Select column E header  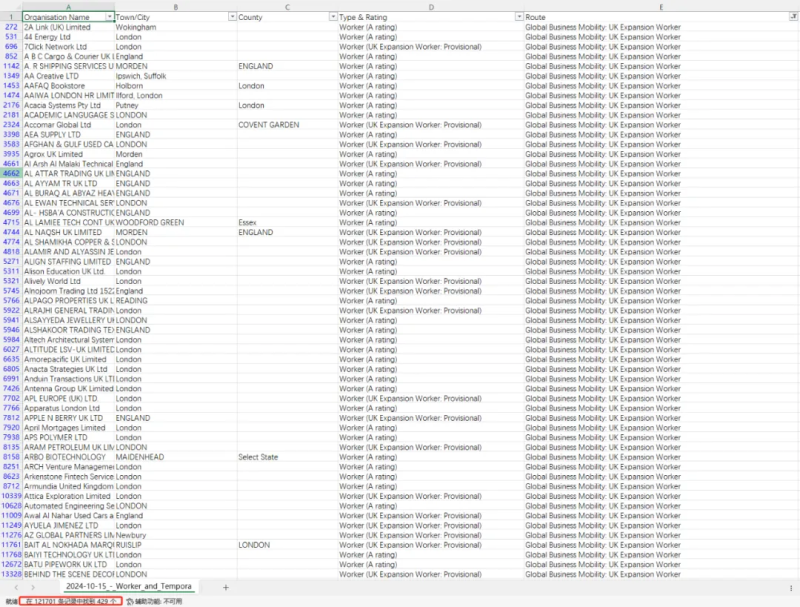point(661,7)
